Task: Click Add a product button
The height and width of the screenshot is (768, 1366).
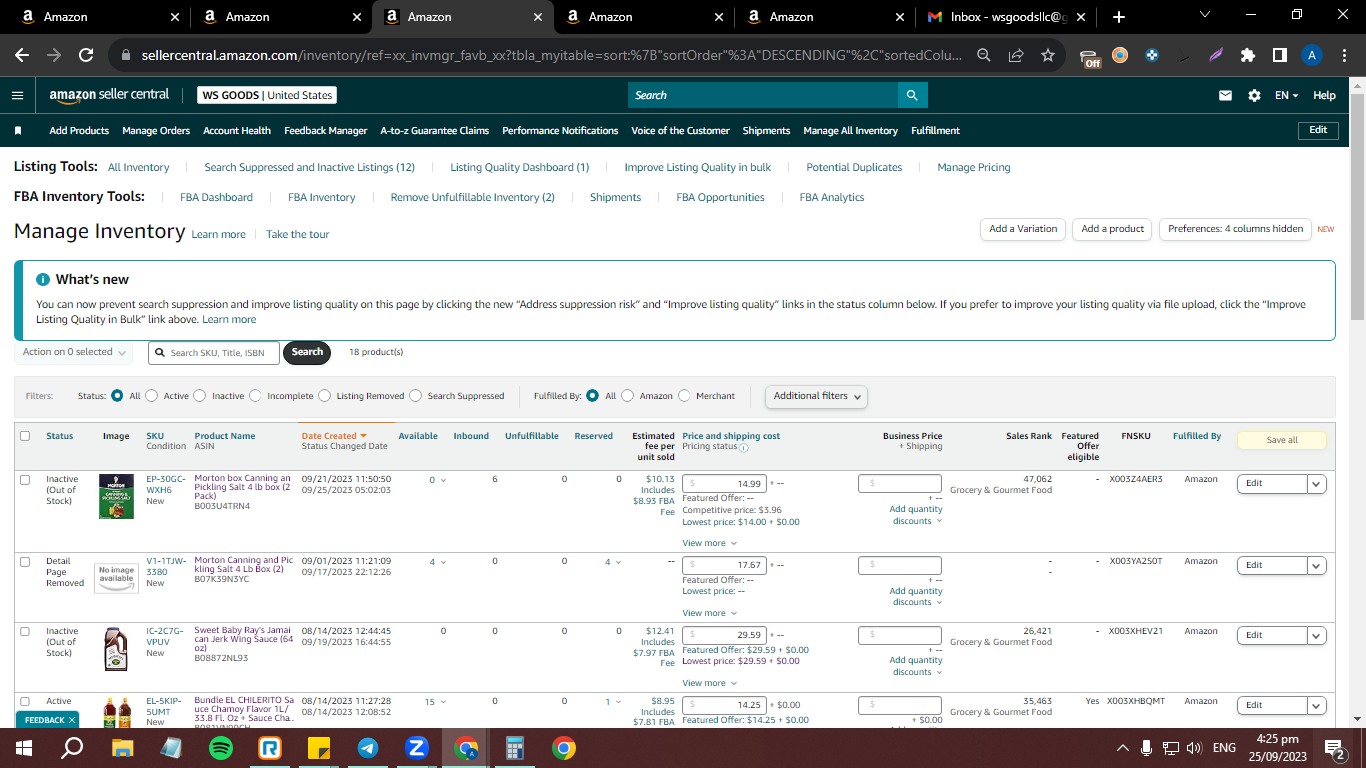Action: tap(1112, 229)
